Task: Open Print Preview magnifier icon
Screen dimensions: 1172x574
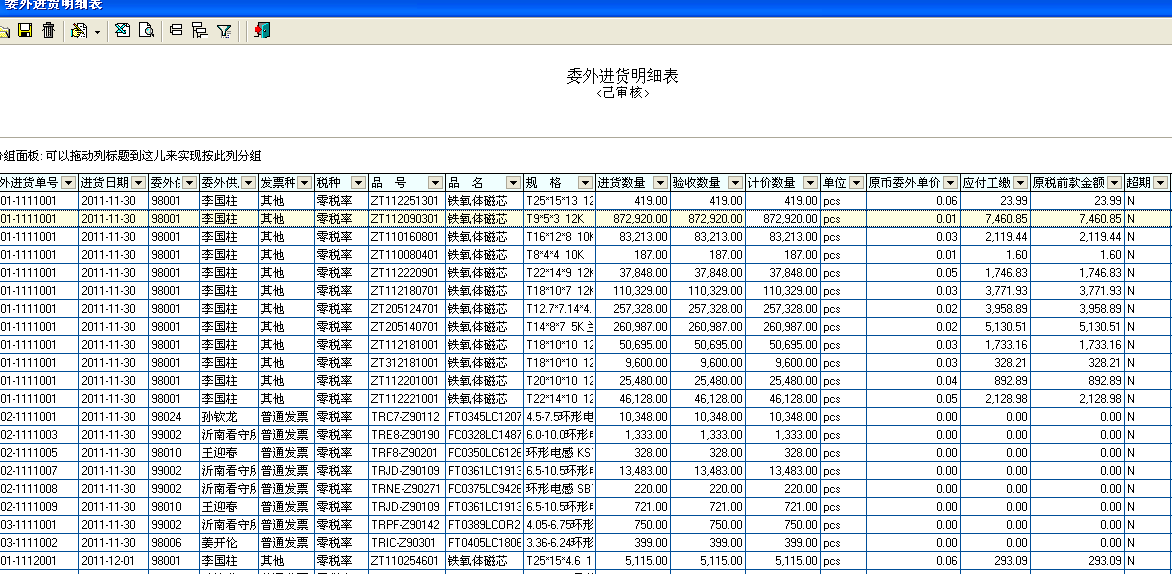Action: (x=146, y=31)
